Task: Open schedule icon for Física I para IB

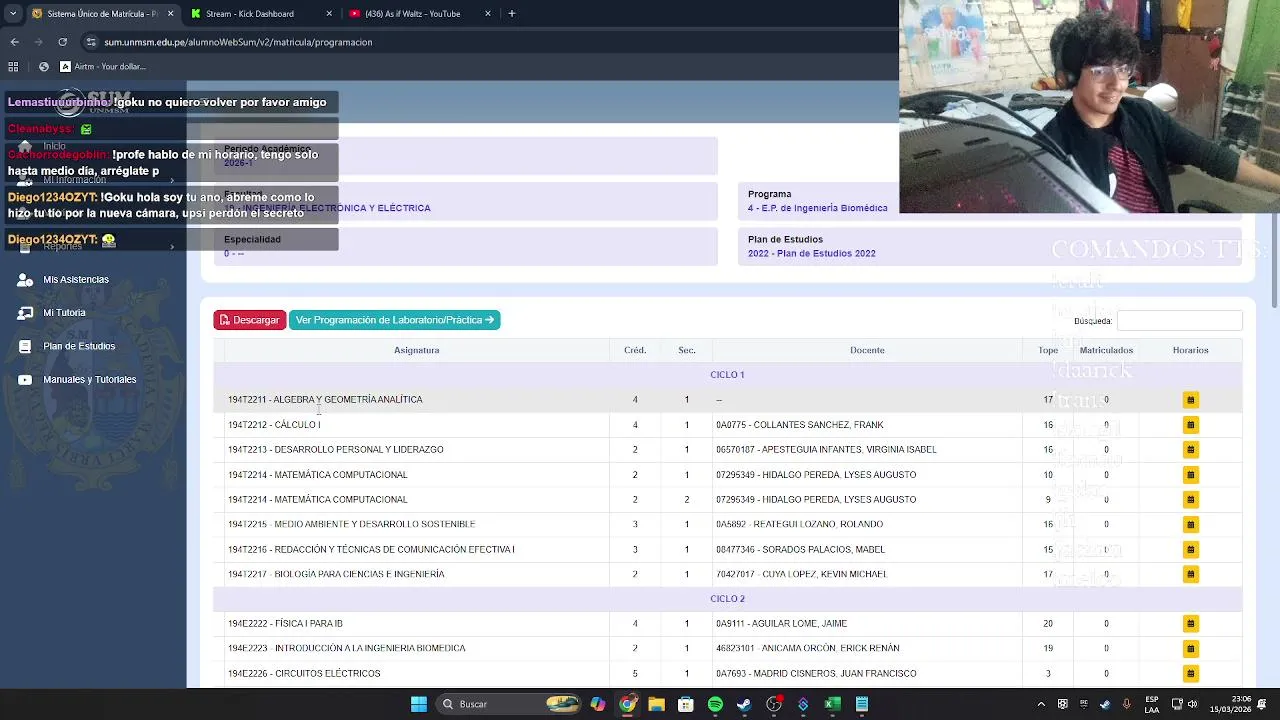Action: 1190,623
